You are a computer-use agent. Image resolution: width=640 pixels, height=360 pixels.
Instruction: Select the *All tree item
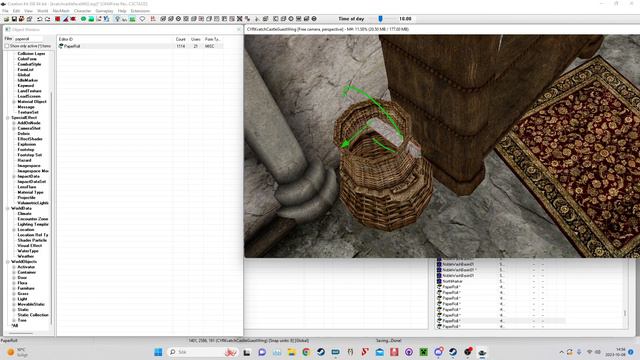coord(15,325)
